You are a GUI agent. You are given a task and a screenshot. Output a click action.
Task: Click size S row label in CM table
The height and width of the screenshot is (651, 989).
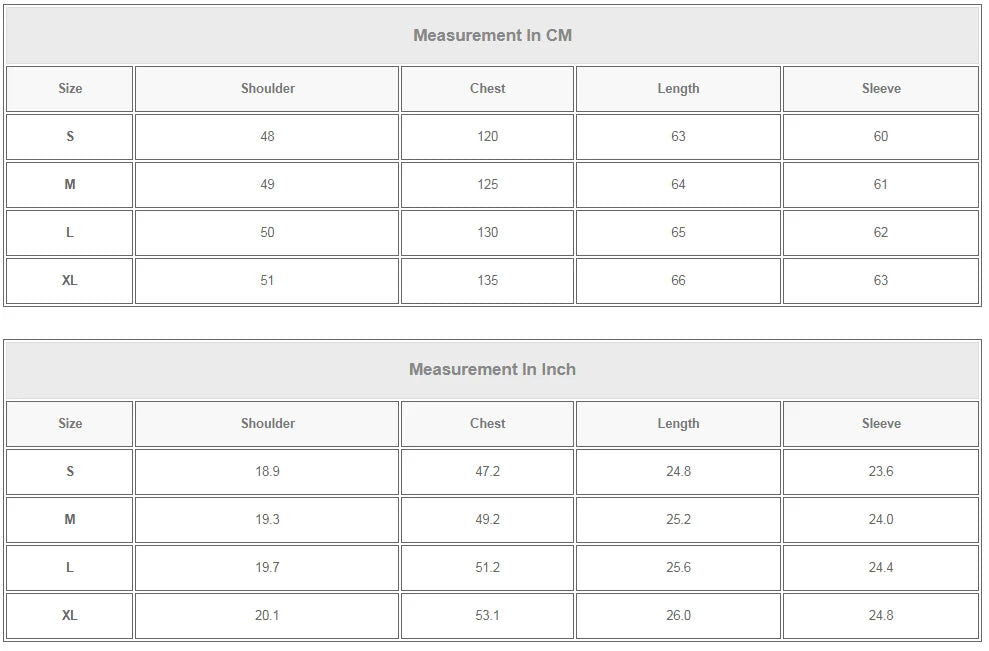(70, 136)
